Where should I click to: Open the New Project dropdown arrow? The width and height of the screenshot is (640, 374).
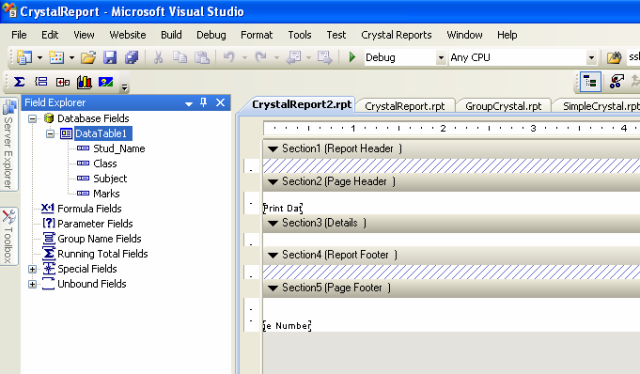coord(40,58)
